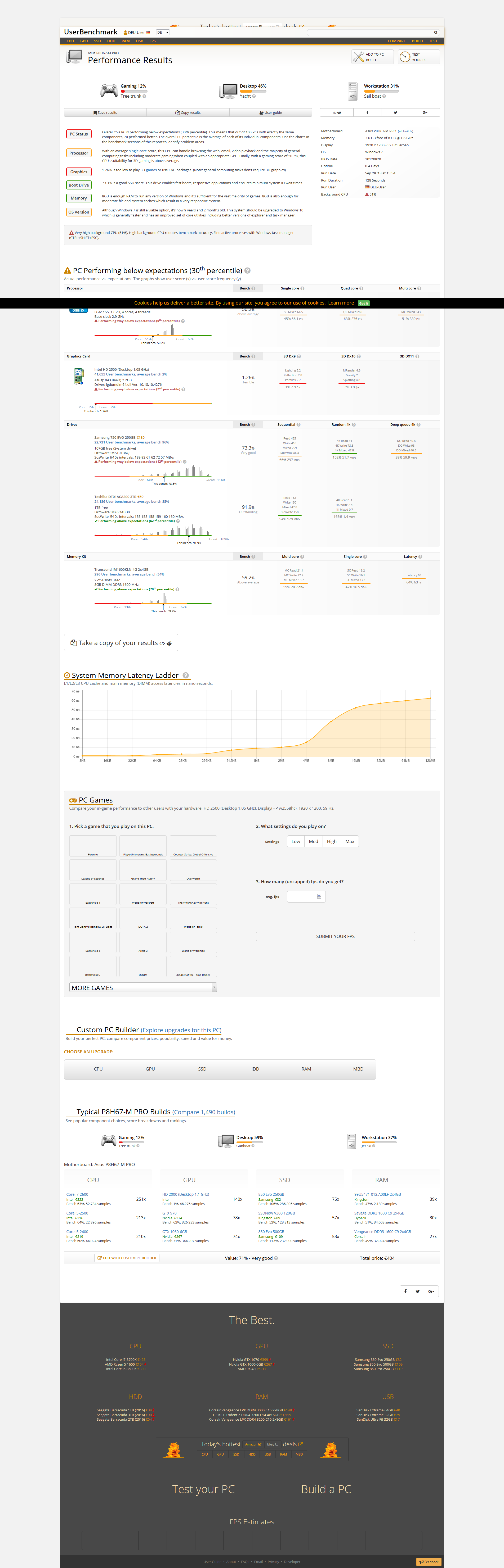Open the Core i7-2600 link
Screen dimensions: 504x1568
coord(77,1194)
